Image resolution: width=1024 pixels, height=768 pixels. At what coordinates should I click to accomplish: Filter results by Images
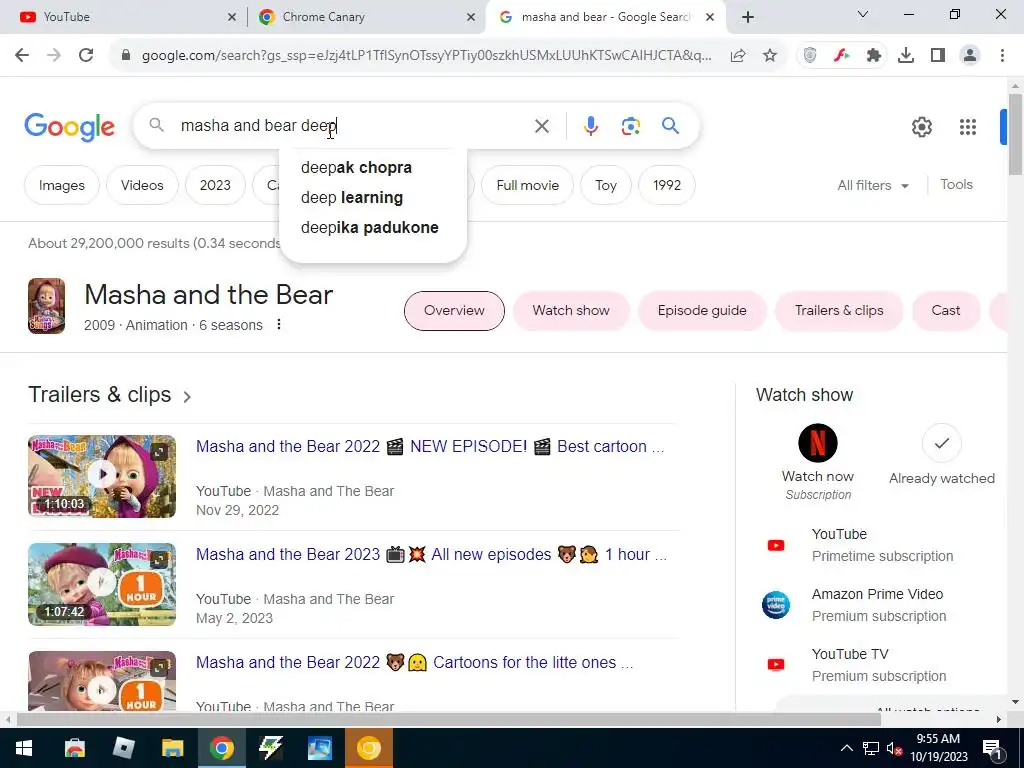coord(61,185)
